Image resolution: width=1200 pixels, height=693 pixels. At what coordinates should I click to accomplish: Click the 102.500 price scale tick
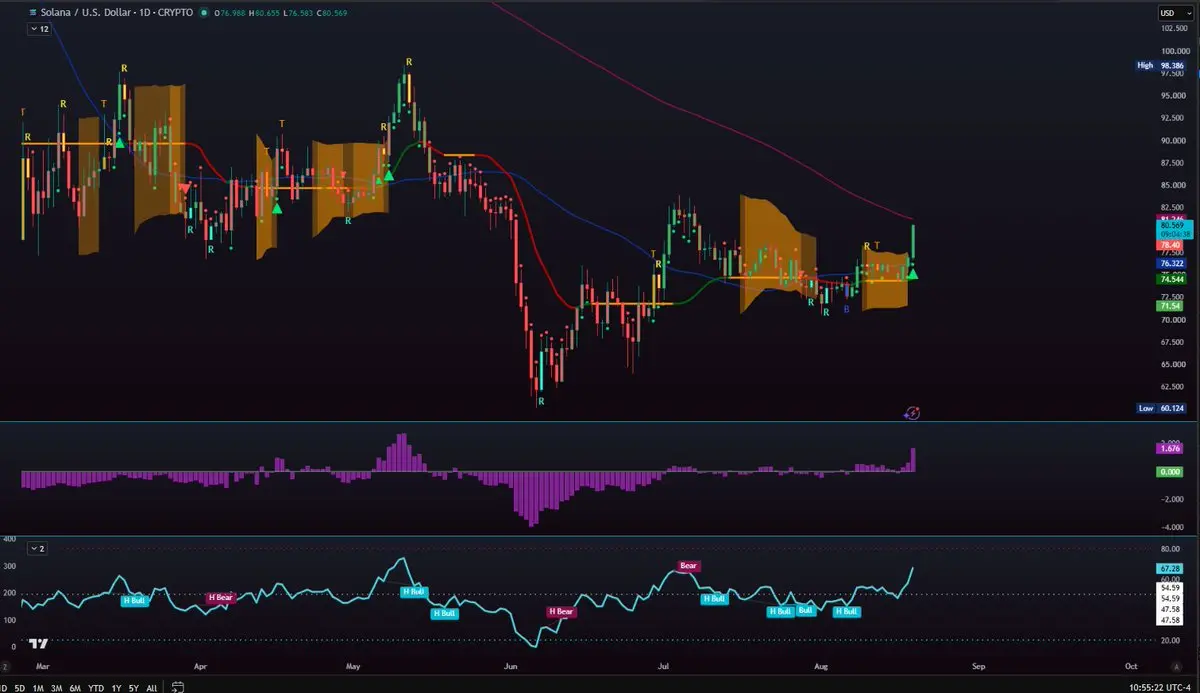click(x=1173, y=29)
